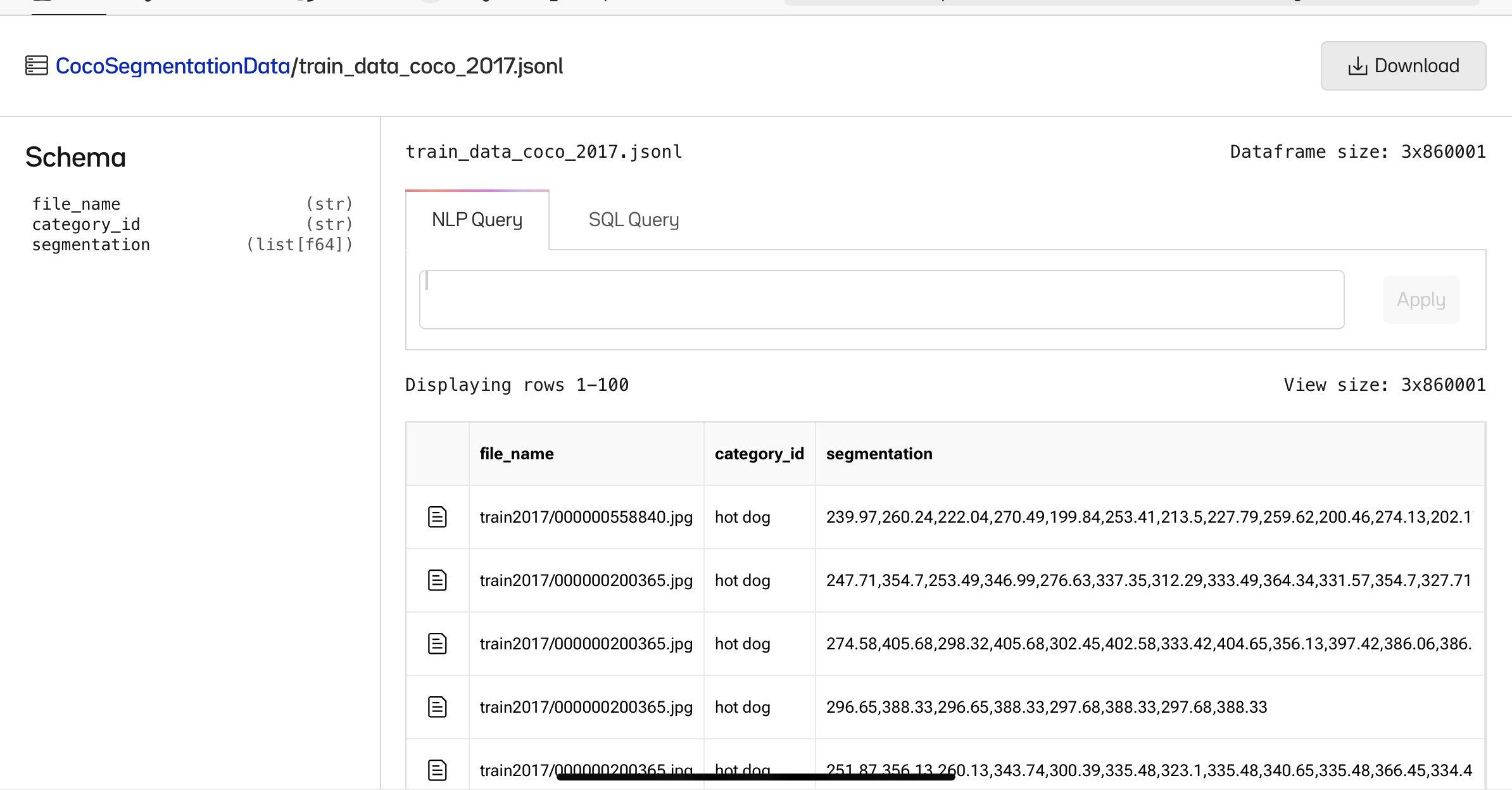Click the horizontal scrollbar at the bottom
1512x790 pixels.
(755, 777)
